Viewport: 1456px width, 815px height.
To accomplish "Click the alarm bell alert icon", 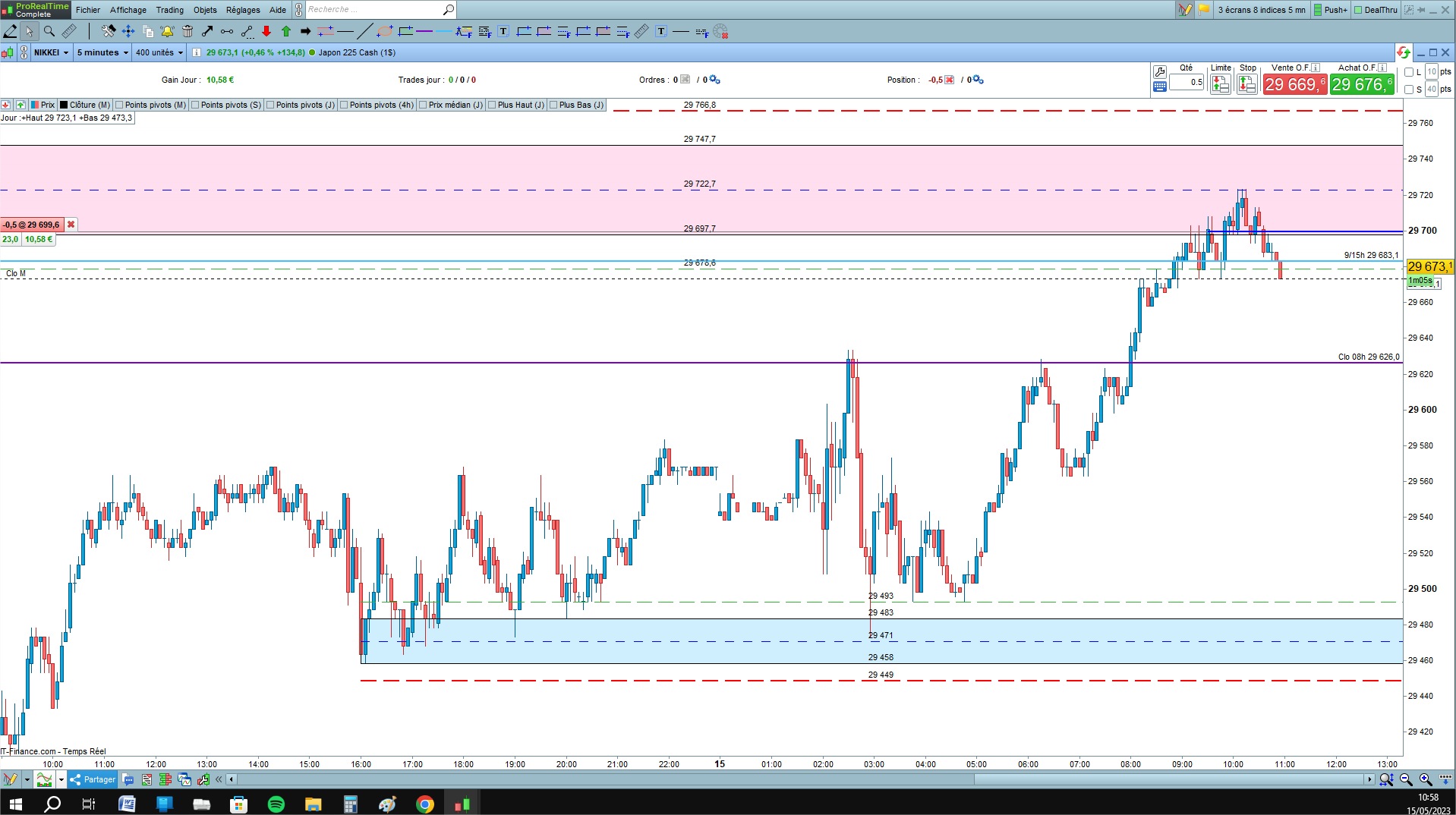I will coord(167,31).
